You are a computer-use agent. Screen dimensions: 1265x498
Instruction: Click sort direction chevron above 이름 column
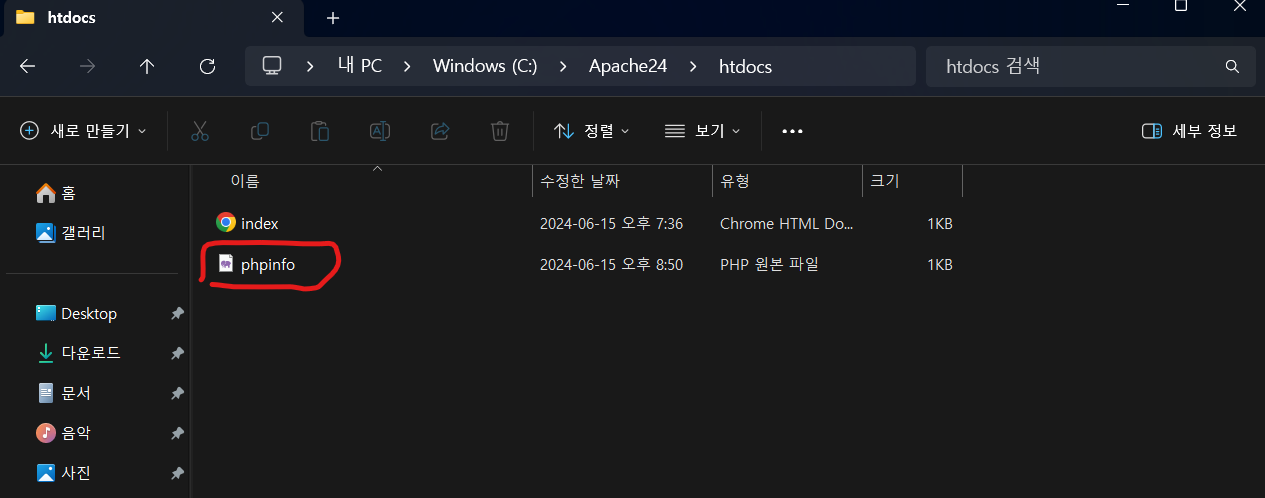click(377, 169)
